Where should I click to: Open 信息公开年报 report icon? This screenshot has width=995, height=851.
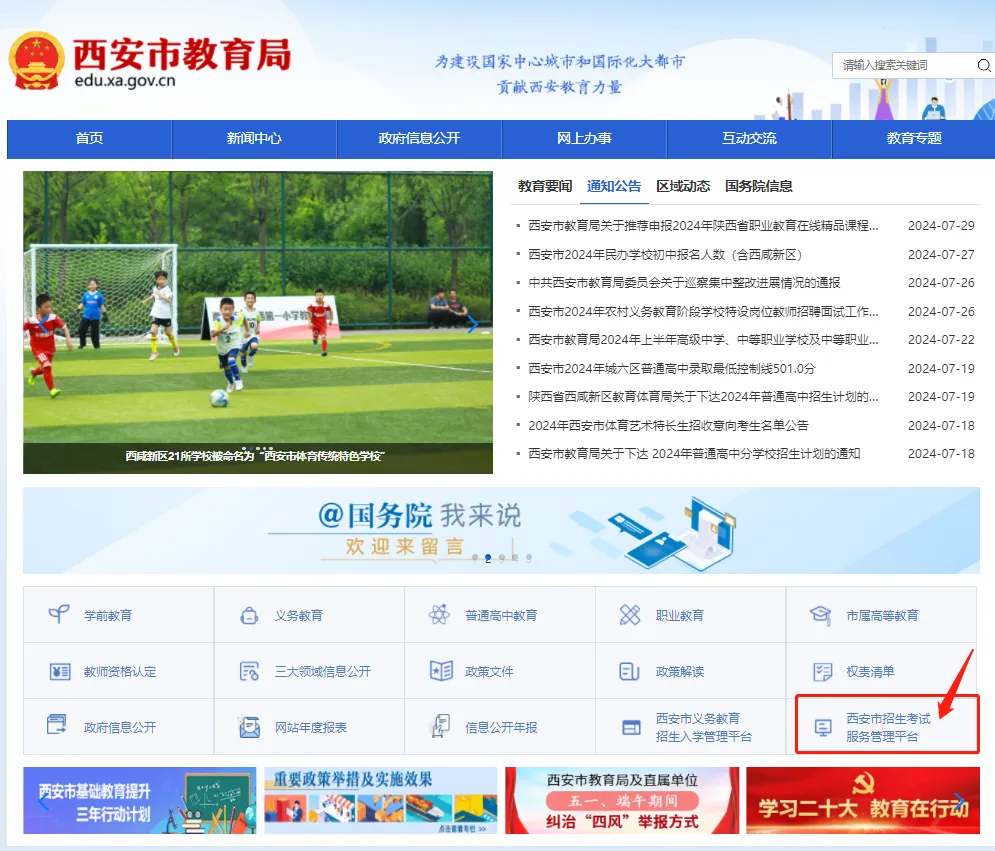click(x=440, y=726)
